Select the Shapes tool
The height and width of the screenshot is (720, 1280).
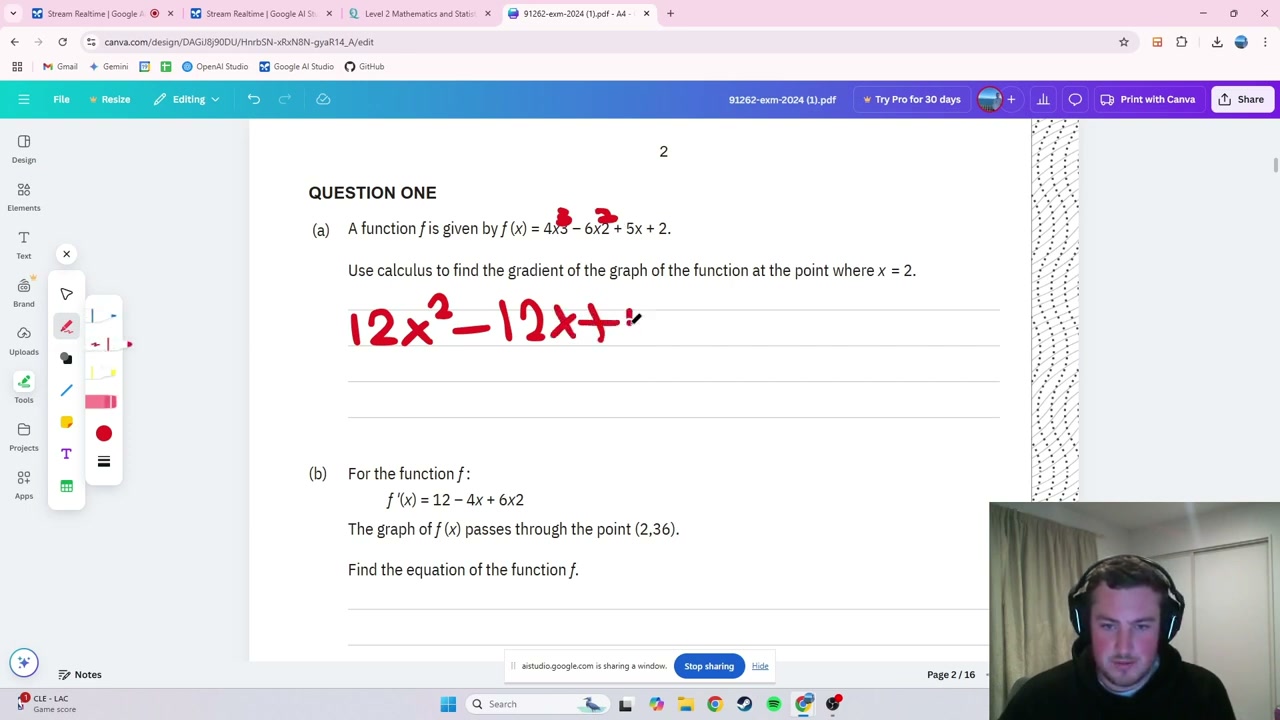[66, 358]
